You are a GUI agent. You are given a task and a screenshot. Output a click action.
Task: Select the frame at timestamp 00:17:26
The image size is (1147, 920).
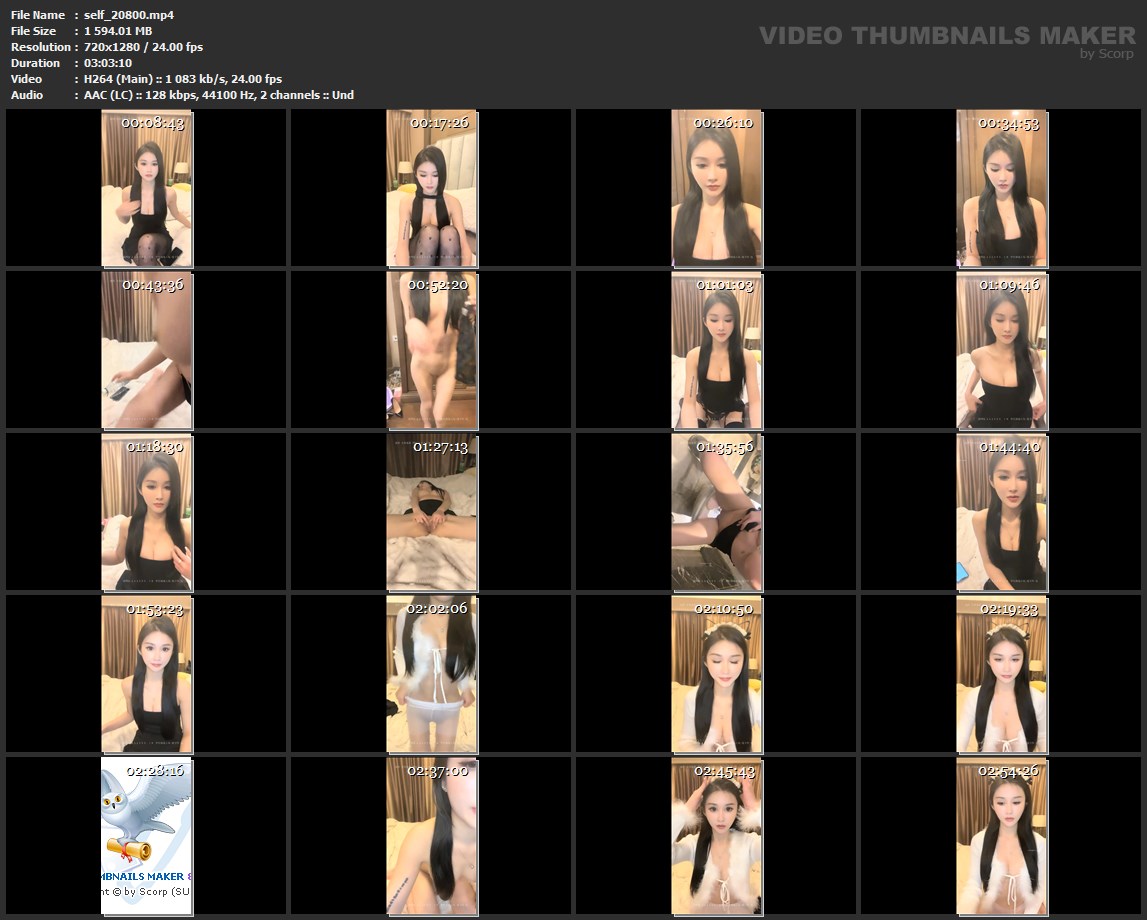coord(432,188)
